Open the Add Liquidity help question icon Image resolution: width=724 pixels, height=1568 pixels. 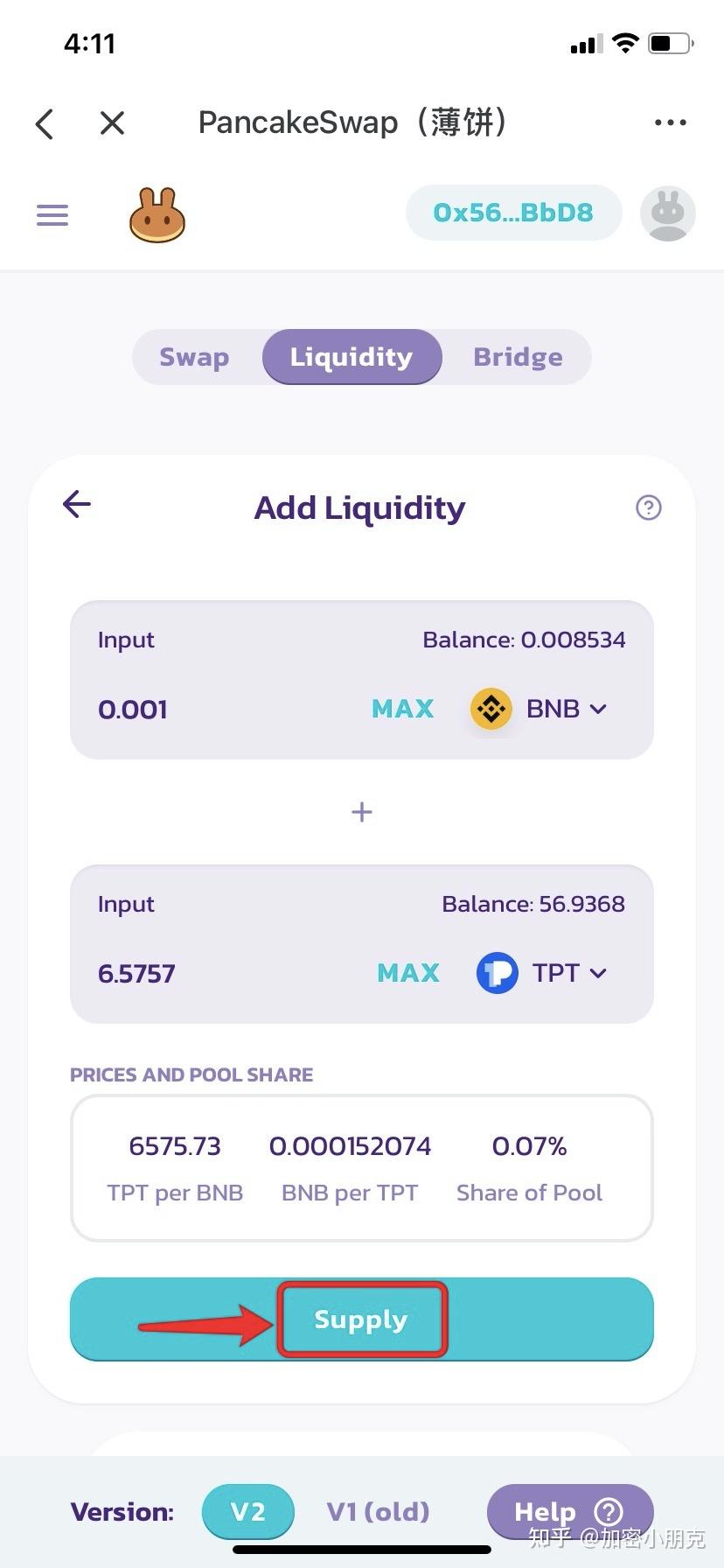tap(649, 507)
